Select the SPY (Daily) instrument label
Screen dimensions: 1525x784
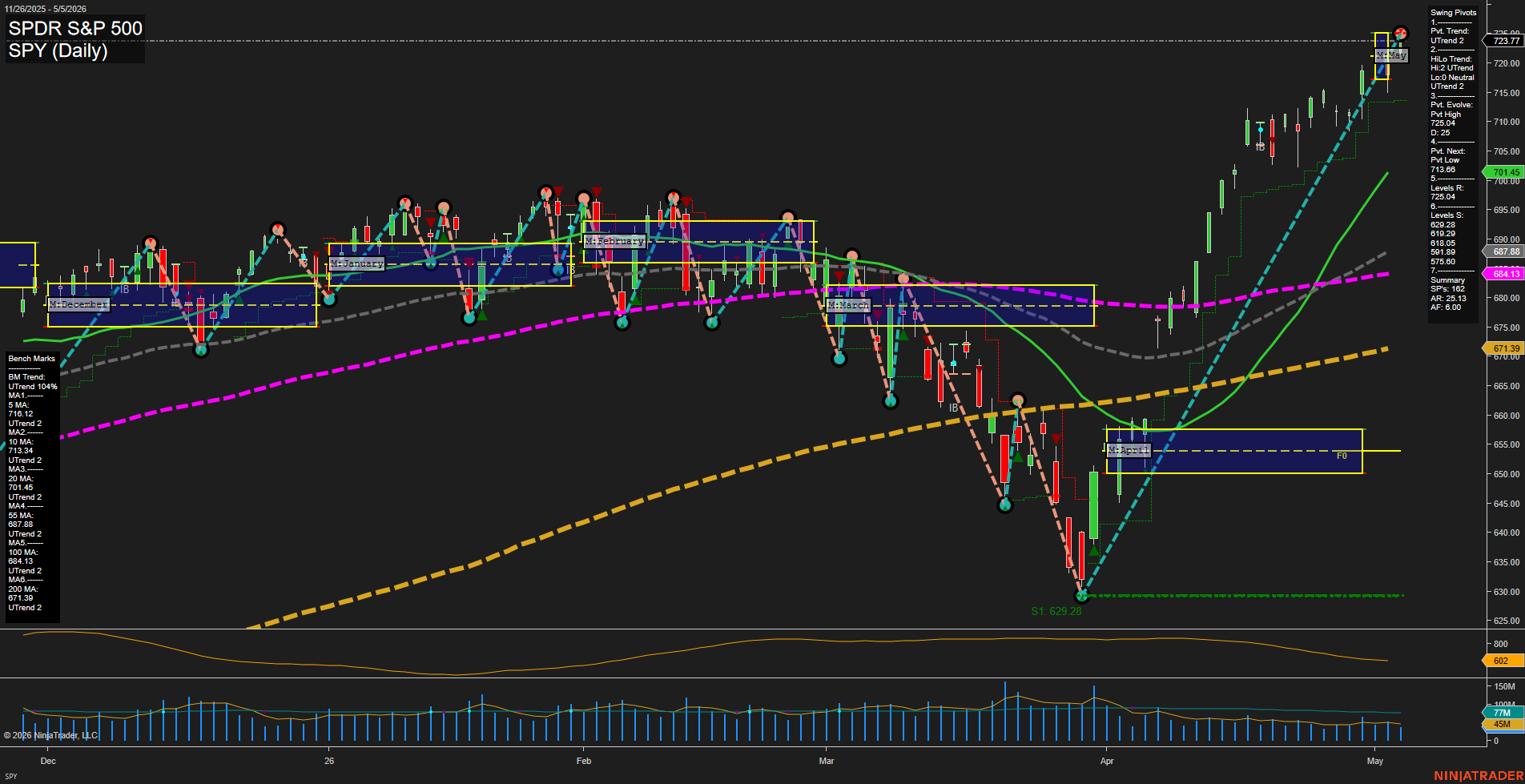58,51
